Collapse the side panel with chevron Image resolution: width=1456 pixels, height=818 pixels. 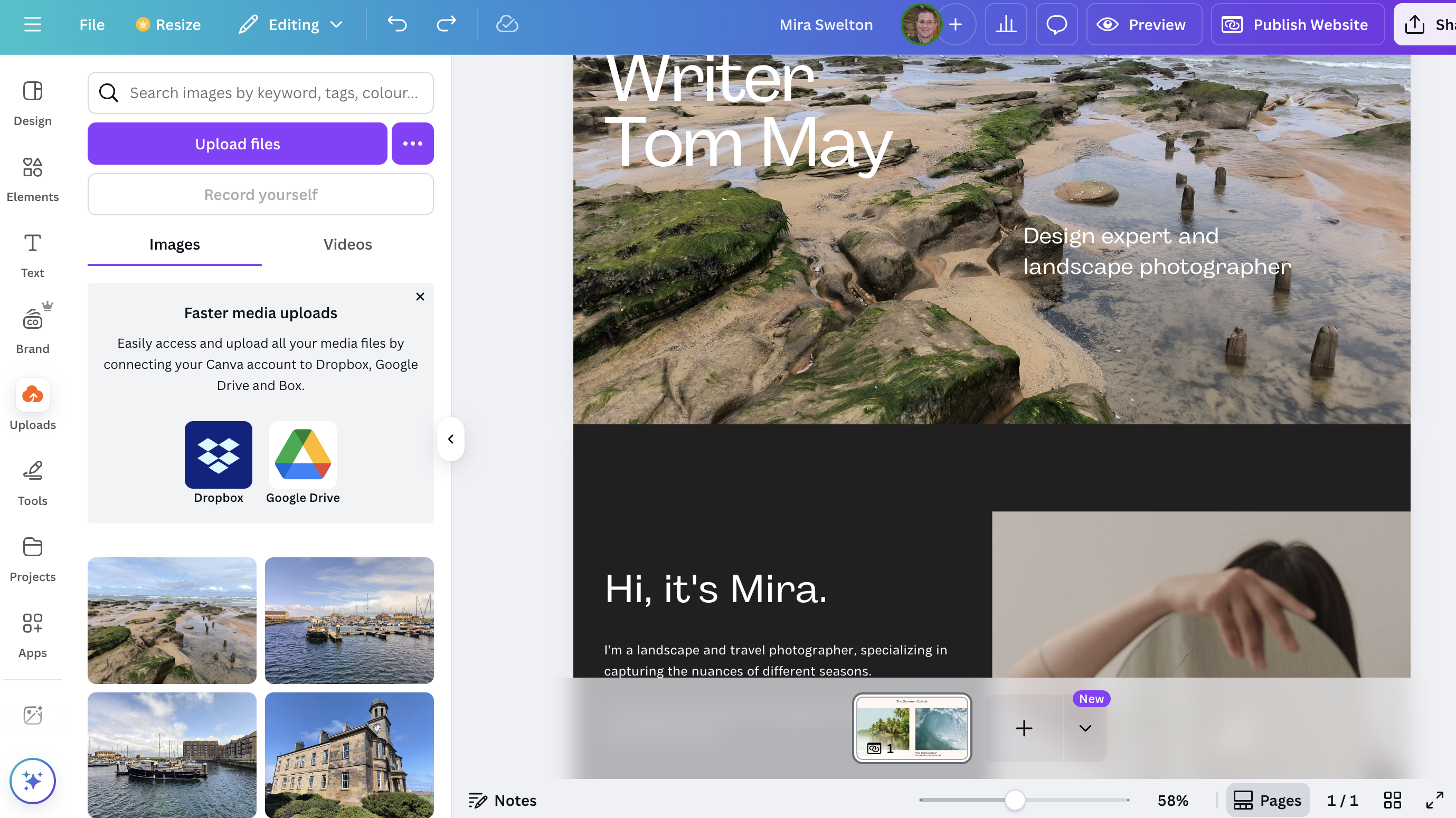point(450,439)
